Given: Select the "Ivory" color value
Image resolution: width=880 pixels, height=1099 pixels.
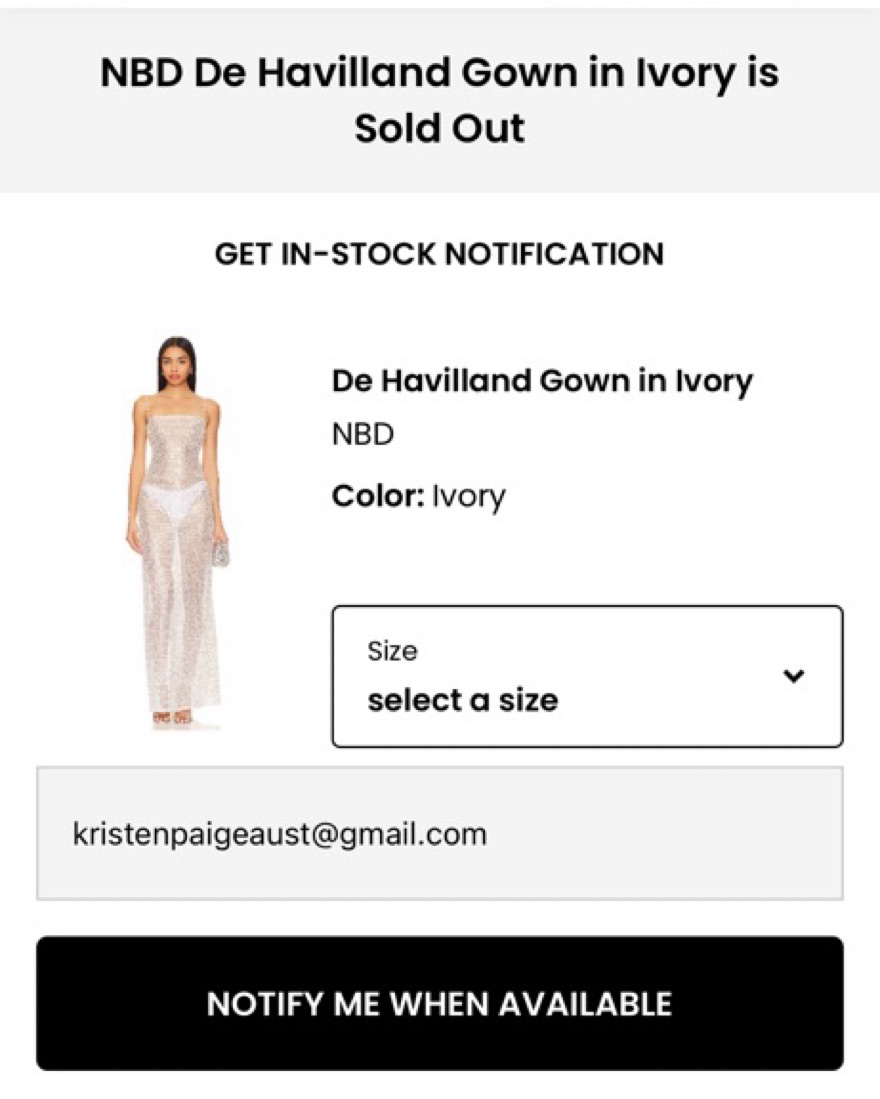Looking at the screenshot, I should pos(468,496).
